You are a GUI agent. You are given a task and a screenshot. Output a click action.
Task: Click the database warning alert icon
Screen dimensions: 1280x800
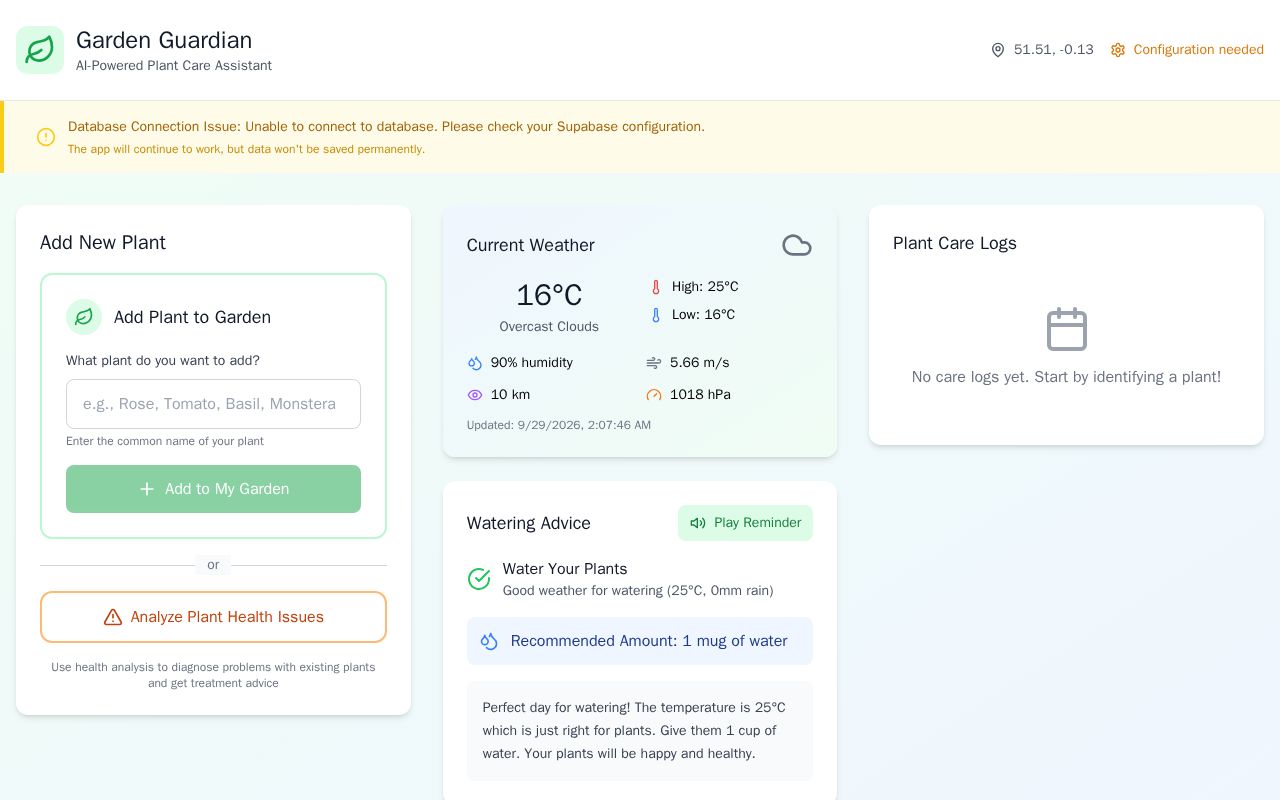(46, 137)
